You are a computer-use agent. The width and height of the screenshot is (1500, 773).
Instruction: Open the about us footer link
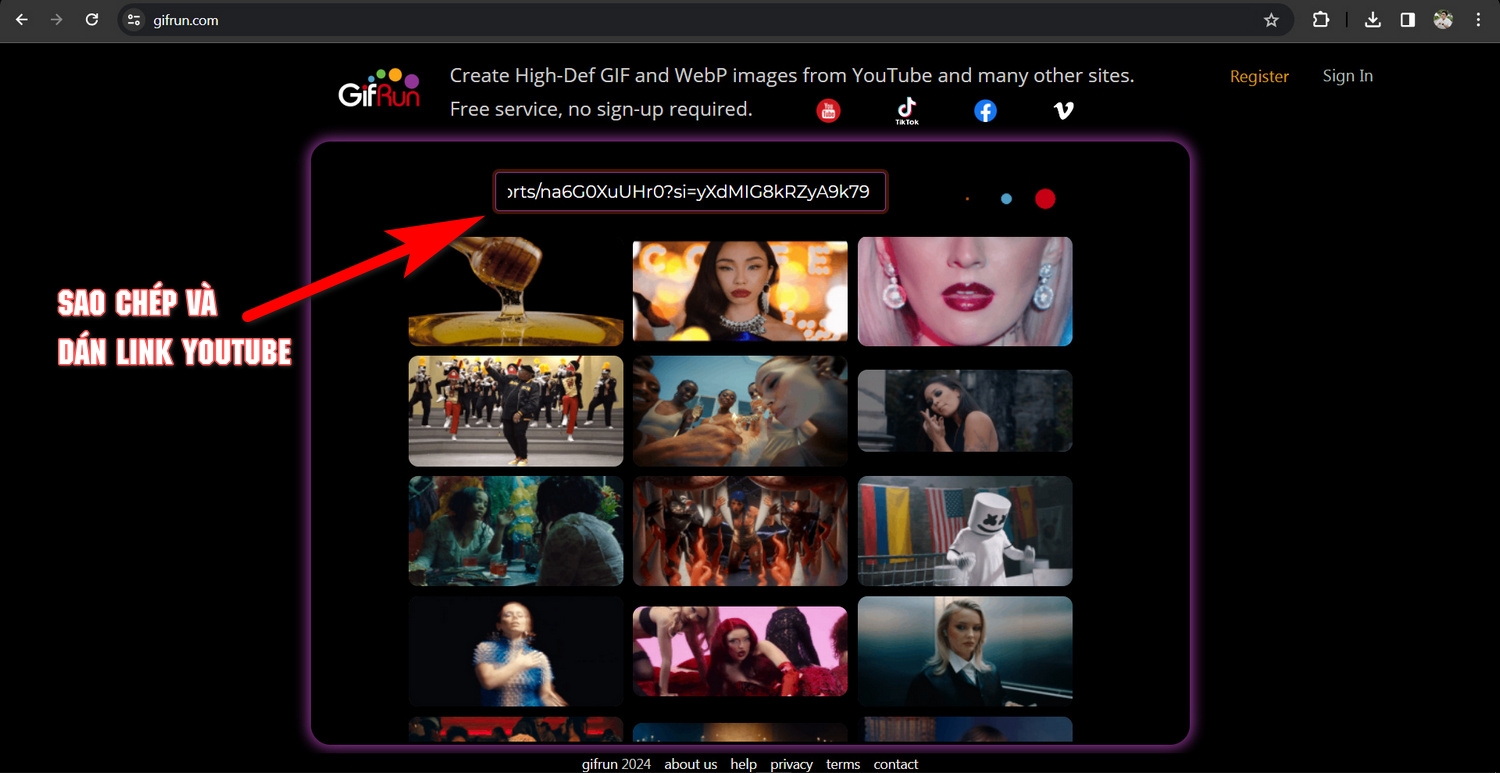pyautogui.click(x=690, y=764)
